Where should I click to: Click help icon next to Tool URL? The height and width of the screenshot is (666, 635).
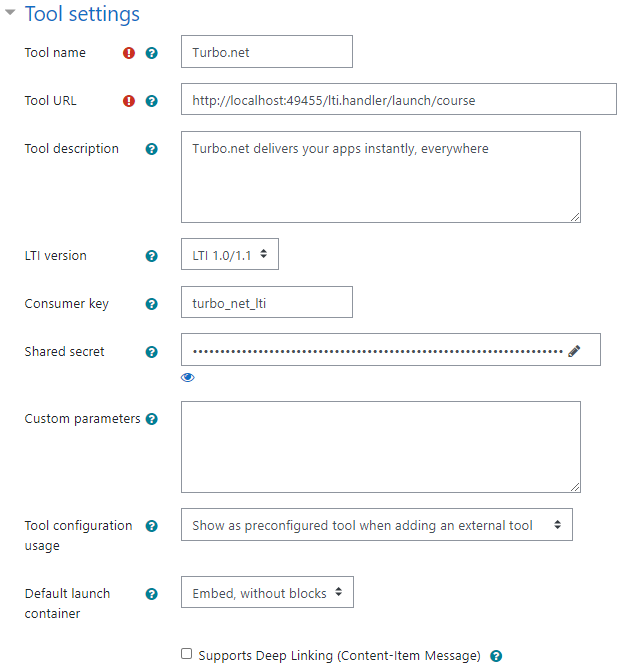click(152, 101)
